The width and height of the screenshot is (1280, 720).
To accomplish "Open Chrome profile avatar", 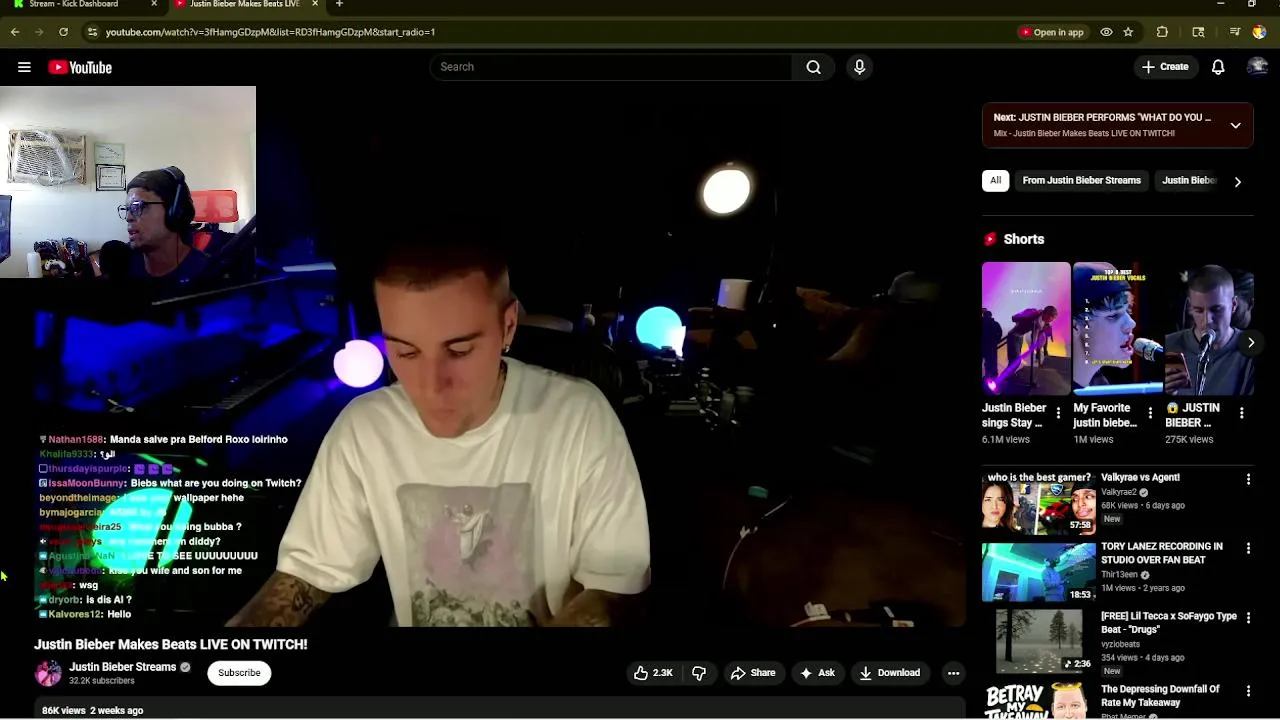I will [x=1259, y=32].
